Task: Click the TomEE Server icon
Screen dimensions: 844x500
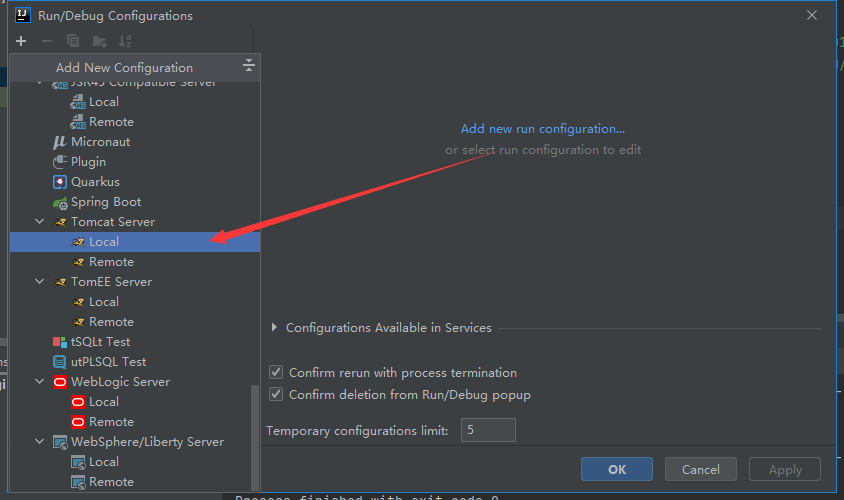Action: click(x=60, y=282)
